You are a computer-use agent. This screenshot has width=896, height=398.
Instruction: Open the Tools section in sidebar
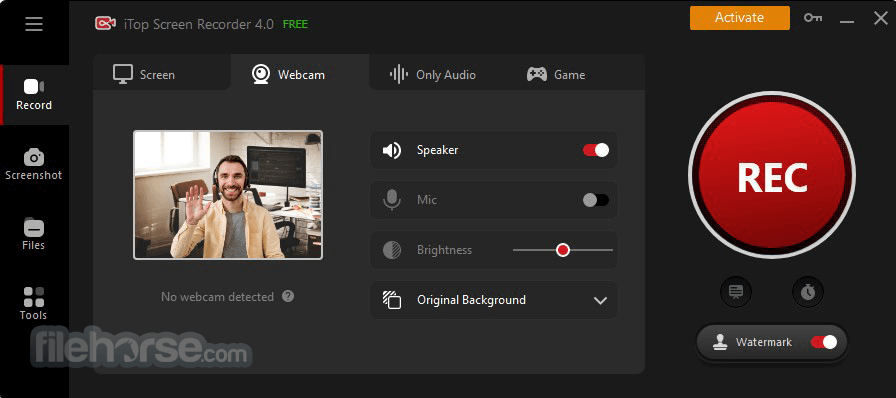(x=34, y=304)
